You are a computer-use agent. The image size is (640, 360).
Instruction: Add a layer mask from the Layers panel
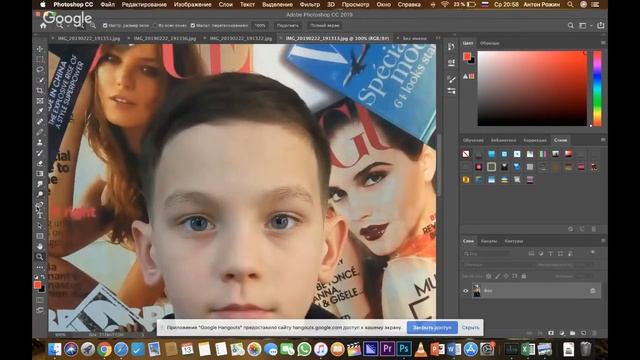(x=551, y=333)
